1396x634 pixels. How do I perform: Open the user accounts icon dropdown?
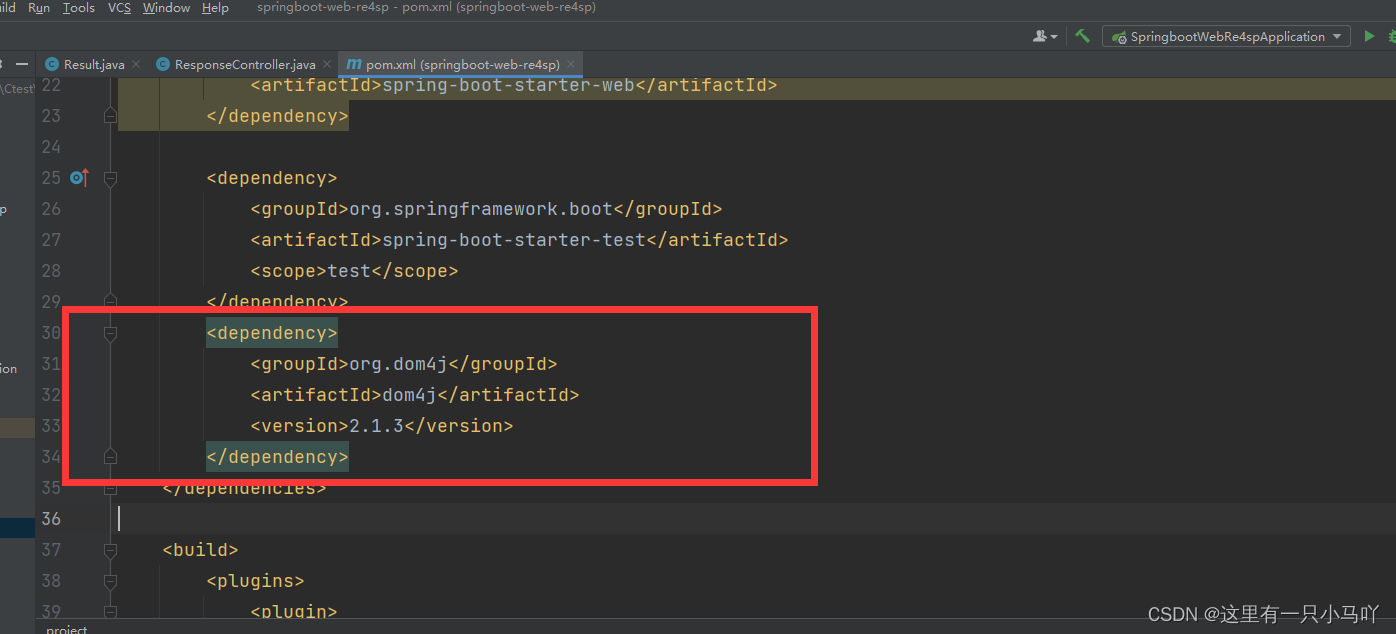tap(1045, 36)
